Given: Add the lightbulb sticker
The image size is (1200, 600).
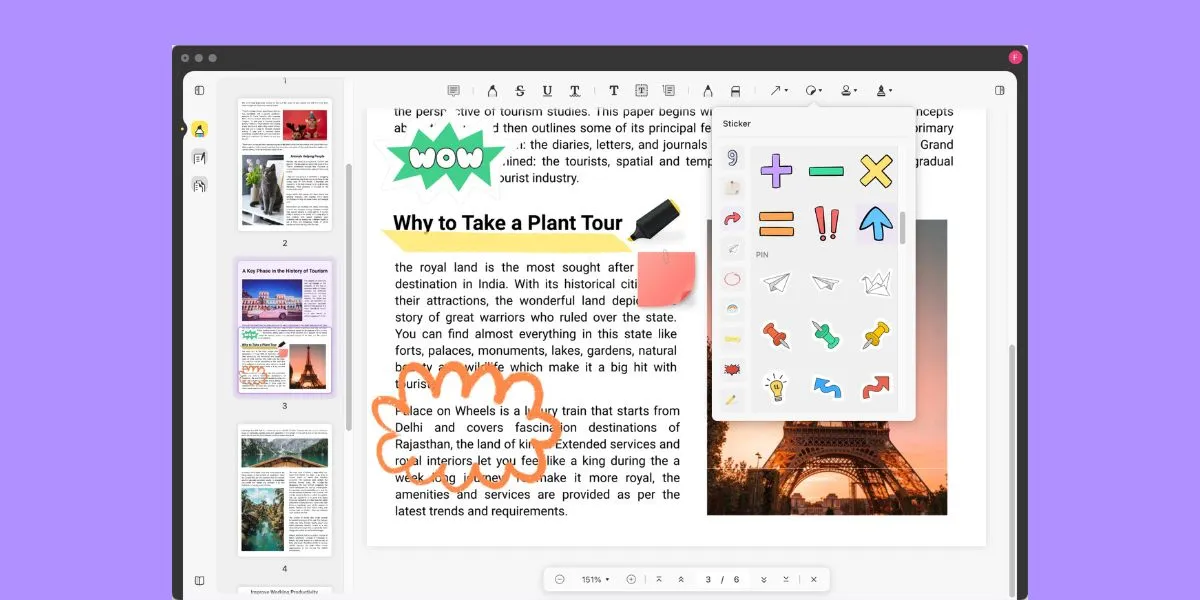Looking at the screenshot, I should (x=776, y=386).
